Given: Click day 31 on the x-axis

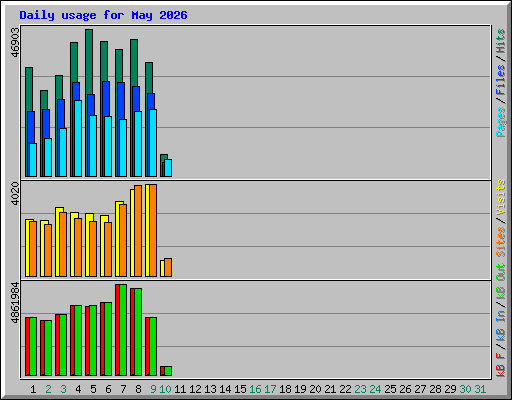Looking at the screenshot, I should click(480, 389).
